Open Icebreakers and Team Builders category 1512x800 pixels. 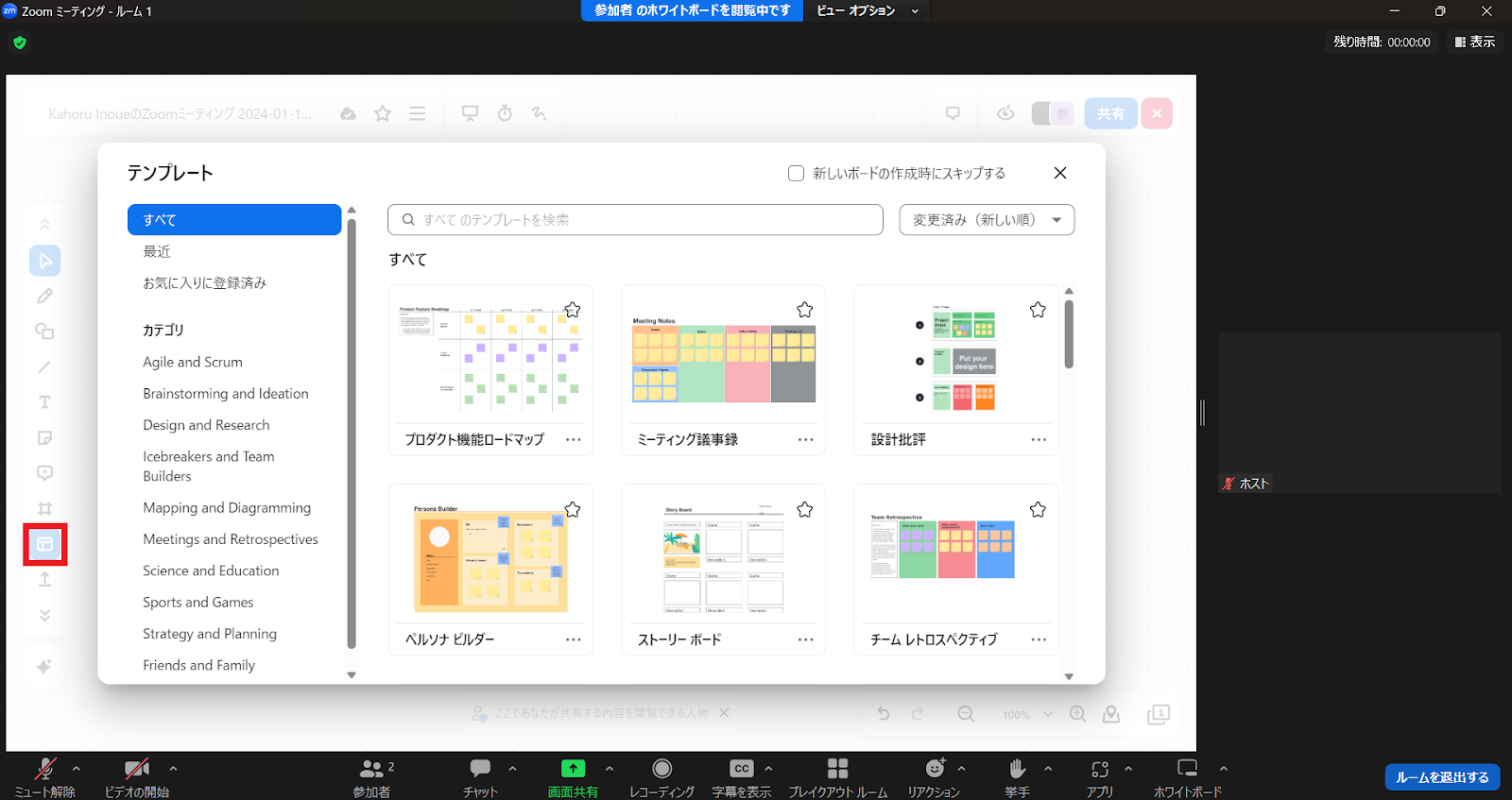tap(209, 467)
